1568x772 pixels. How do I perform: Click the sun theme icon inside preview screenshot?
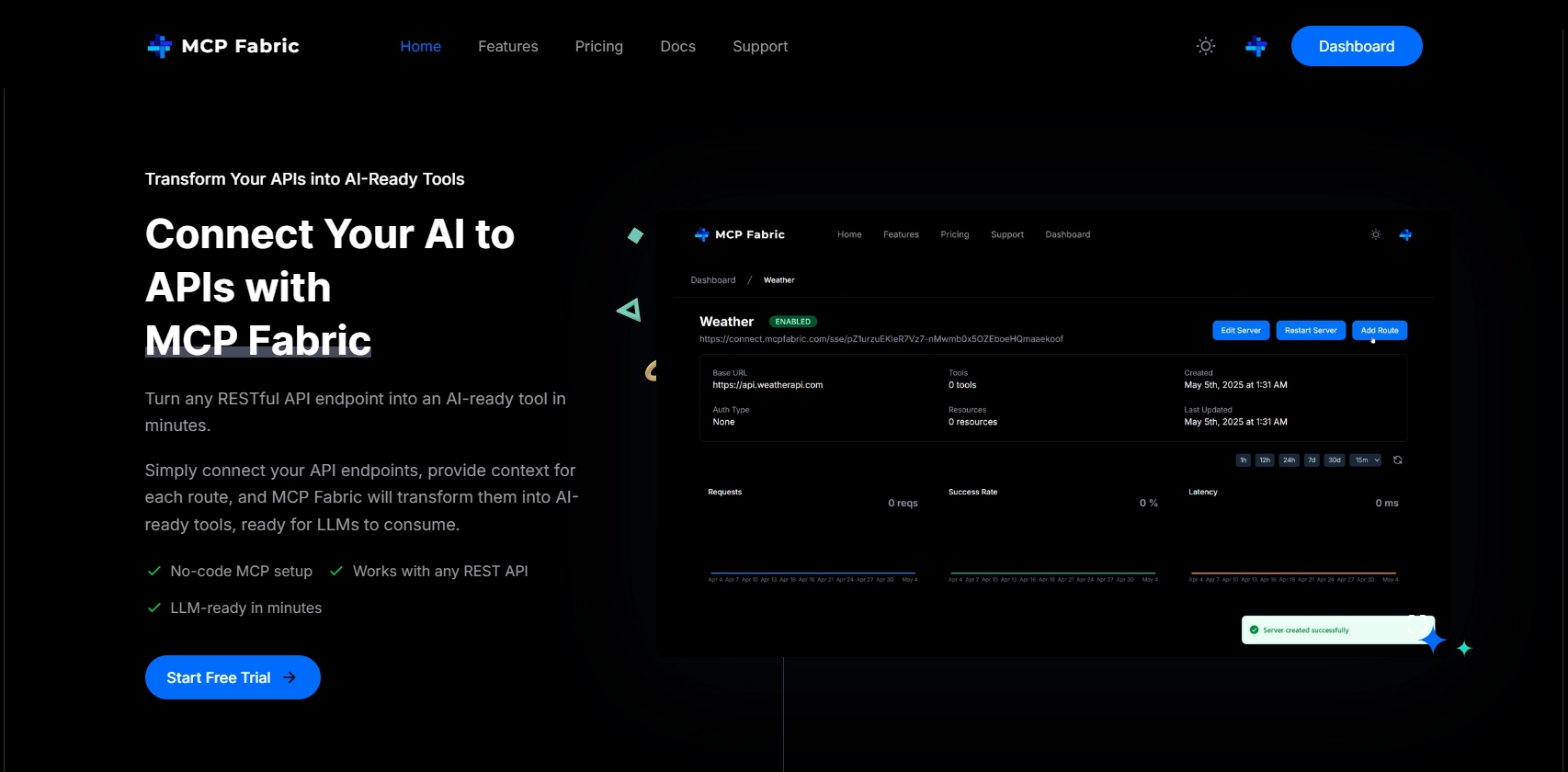click(x=1376, y=234)
